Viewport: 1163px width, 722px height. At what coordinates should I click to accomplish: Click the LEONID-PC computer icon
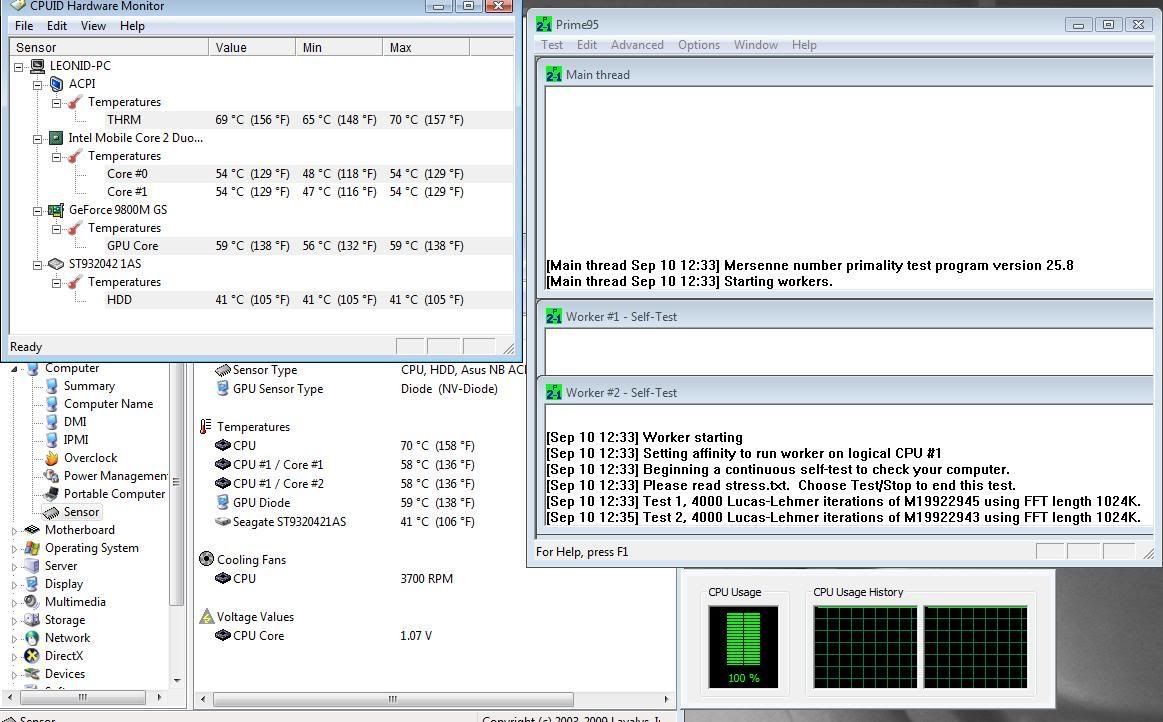37,66
